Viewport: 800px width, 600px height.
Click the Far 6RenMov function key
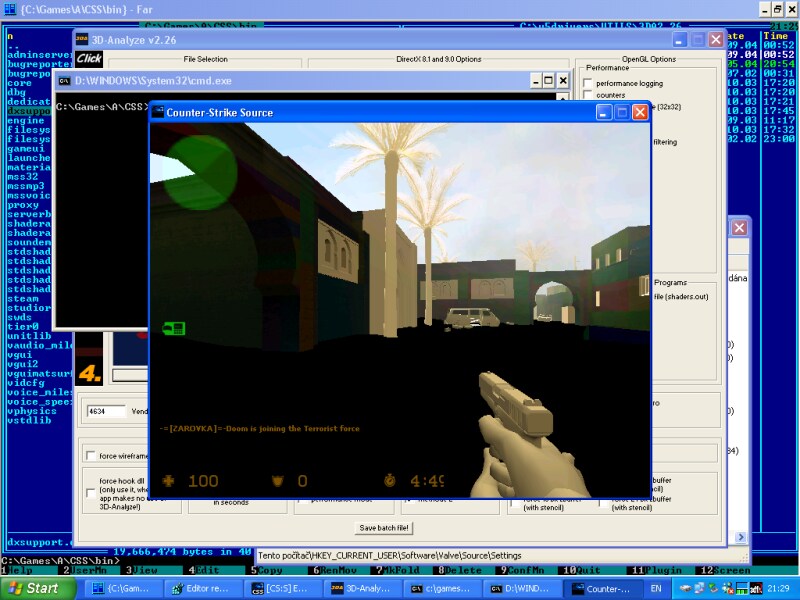tap(335, 570)
